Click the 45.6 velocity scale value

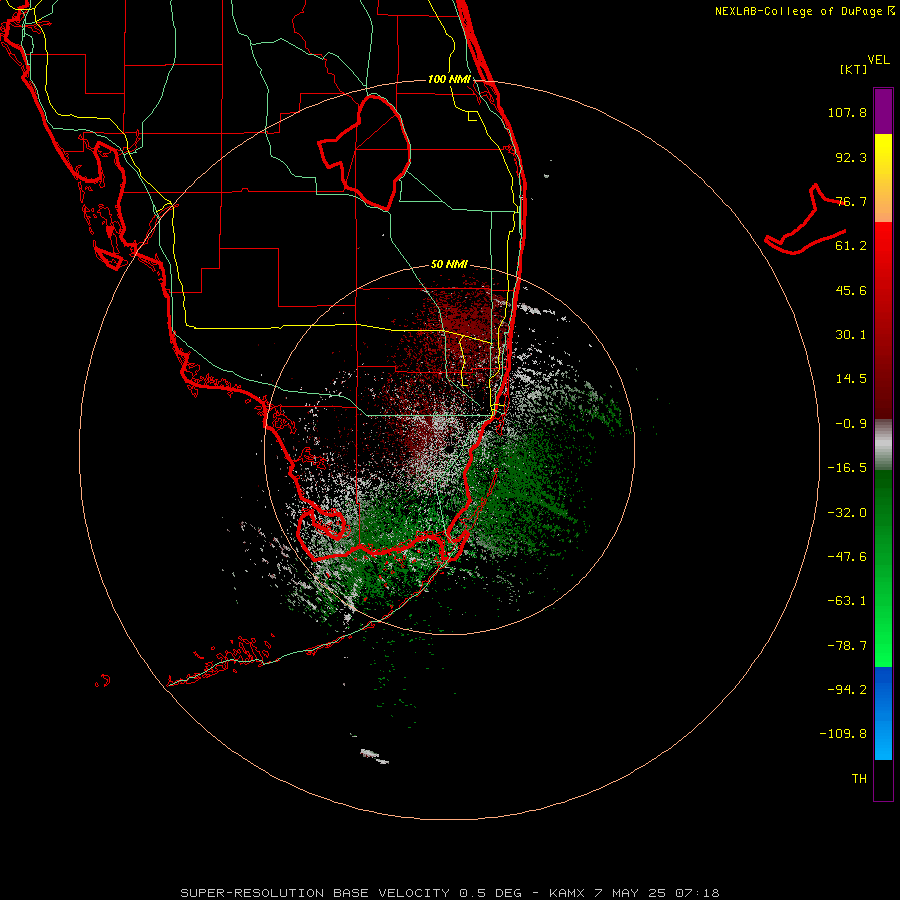click(x=851, y=290)
